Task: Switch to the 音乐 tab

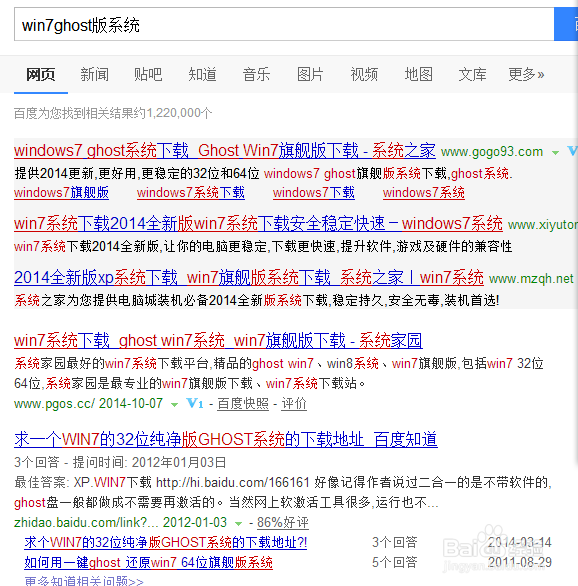Action: [256, 74]
